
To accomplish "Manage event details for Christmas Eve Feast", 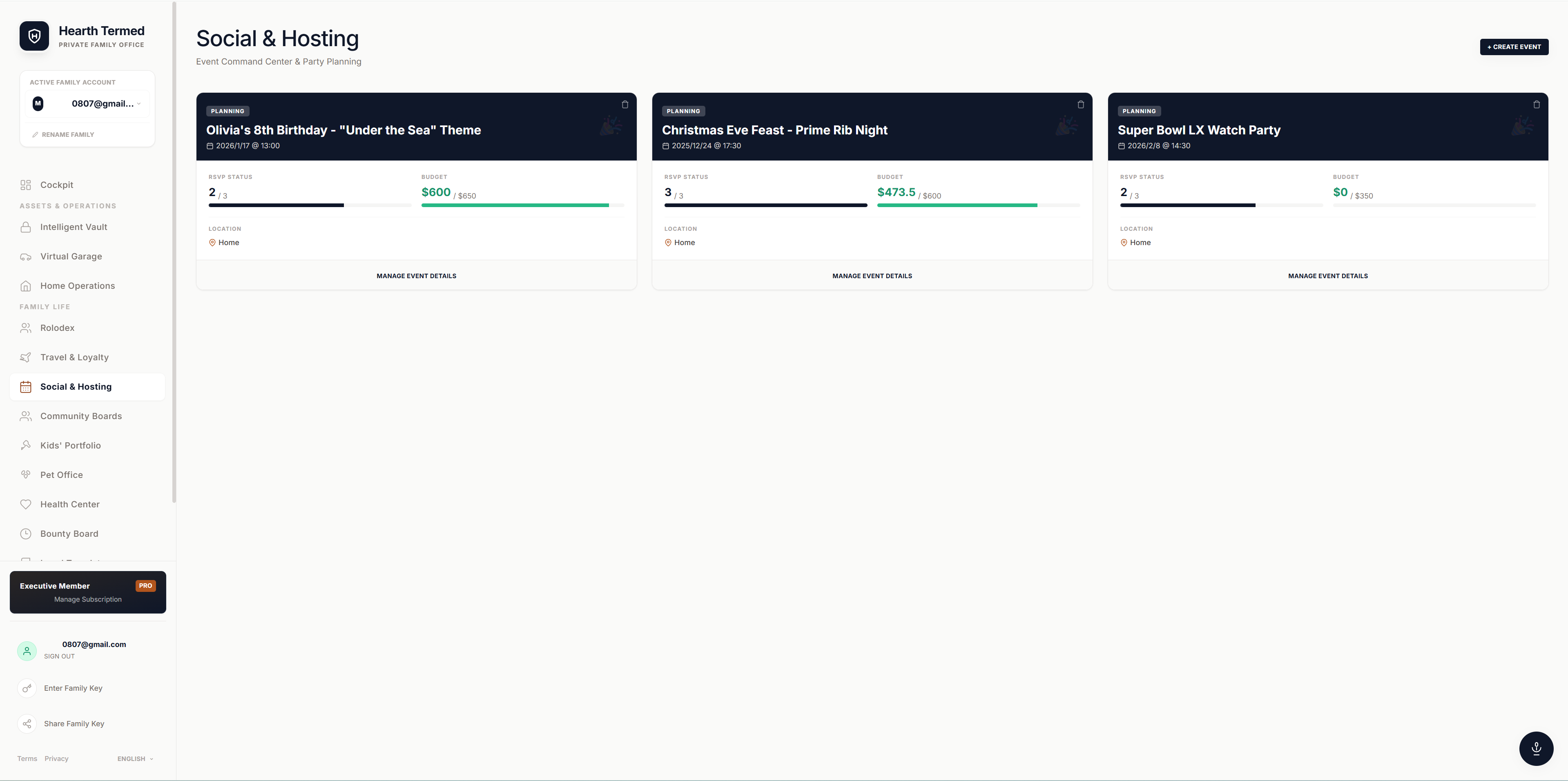I will (x=872, y=276).
